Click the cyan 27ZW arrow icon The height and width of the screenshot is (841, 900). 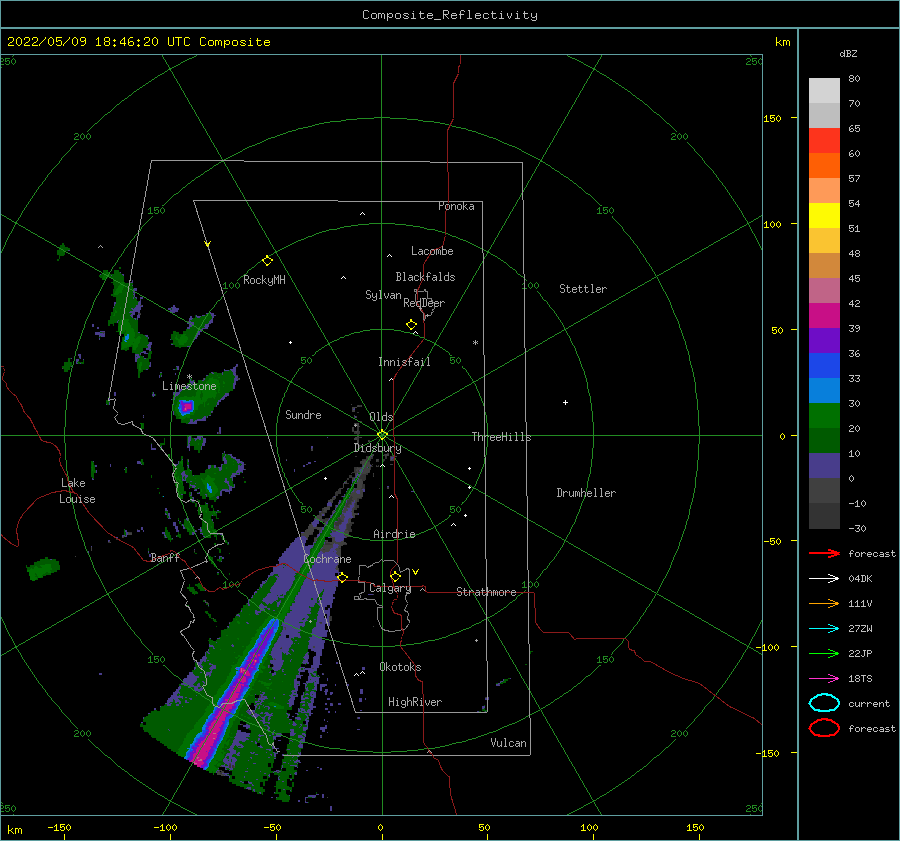[824, 629]
